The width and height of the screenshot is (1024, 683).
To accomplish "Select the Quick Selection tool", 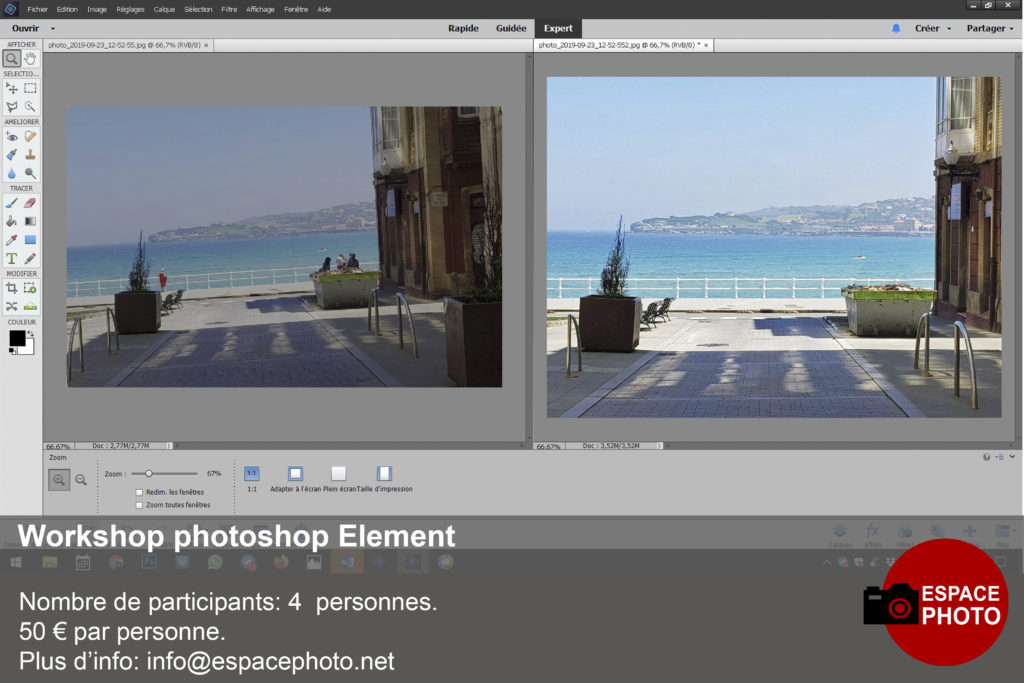I will (30, 106).
